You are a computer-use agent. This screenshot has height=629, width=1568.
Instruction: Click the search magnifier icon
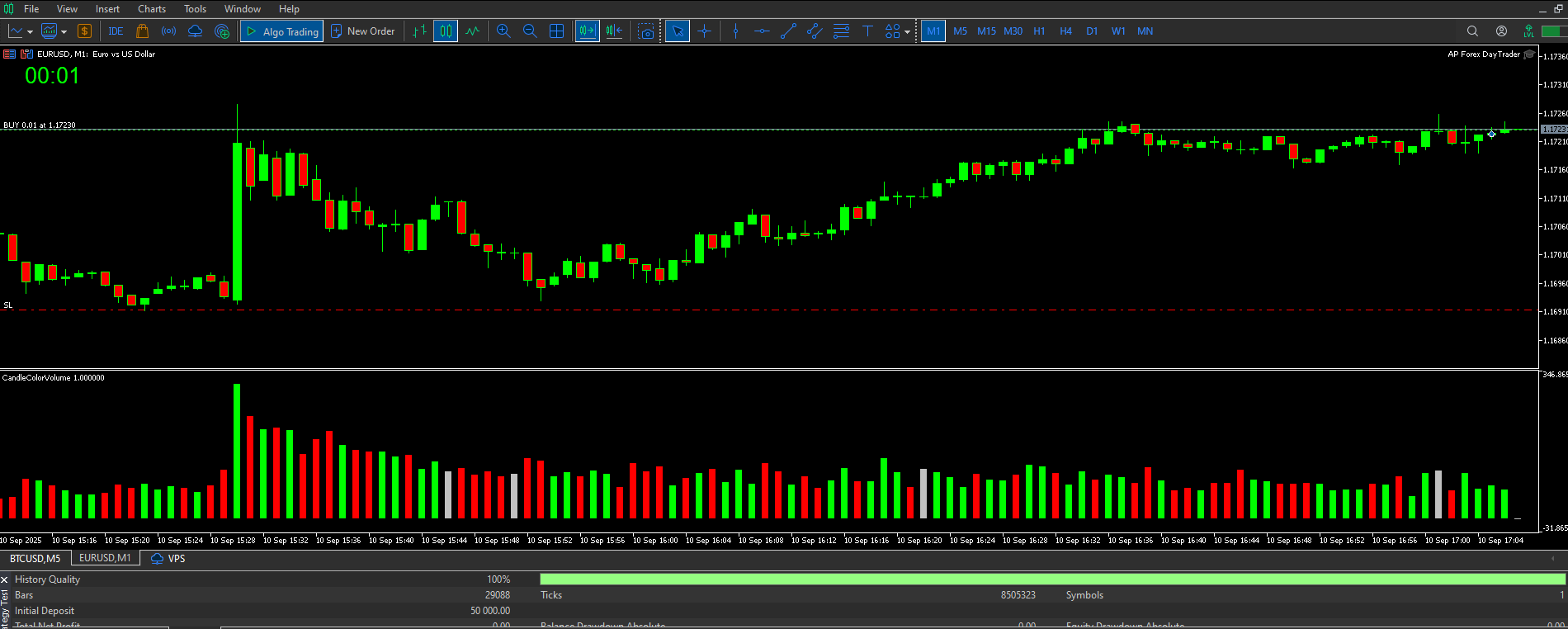(x=1472, y=31)
